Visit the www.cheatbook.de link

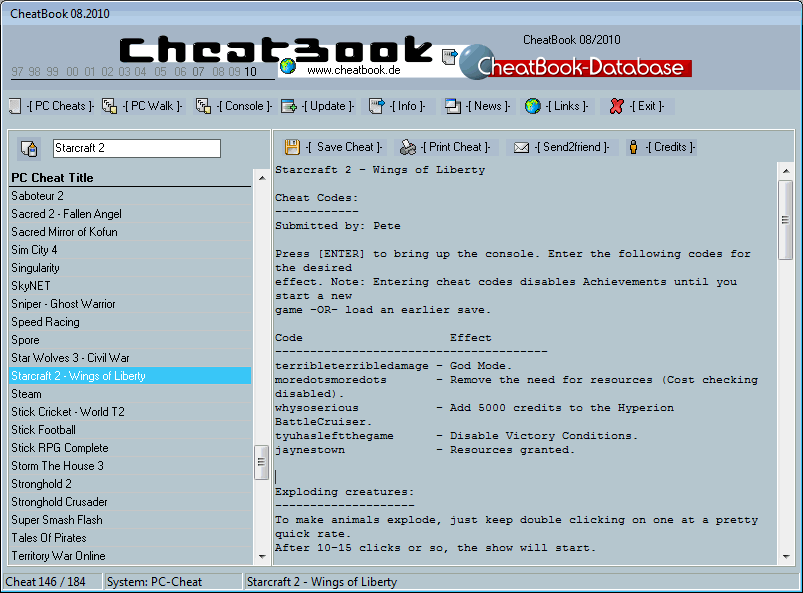(353, 70)
